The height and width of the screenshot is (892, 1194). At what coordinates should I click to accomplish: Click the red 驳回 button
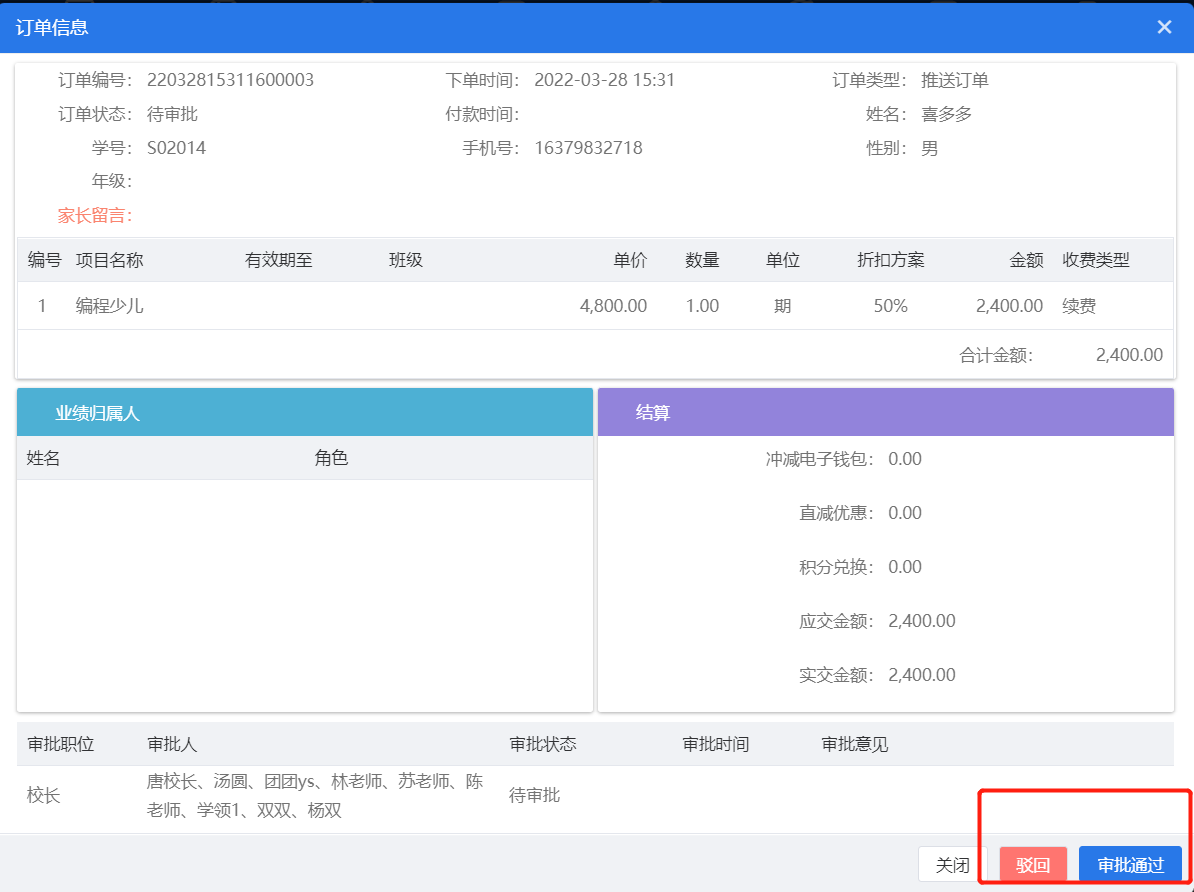pos(1033,865)
